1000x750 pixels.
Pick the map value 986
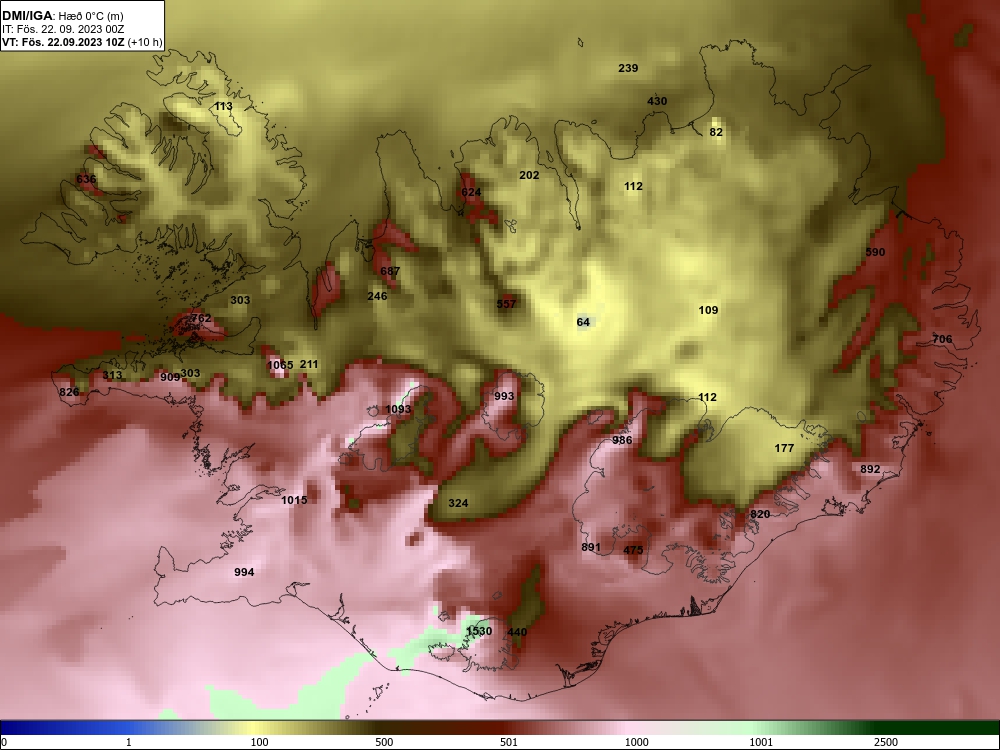coord(622,440)
